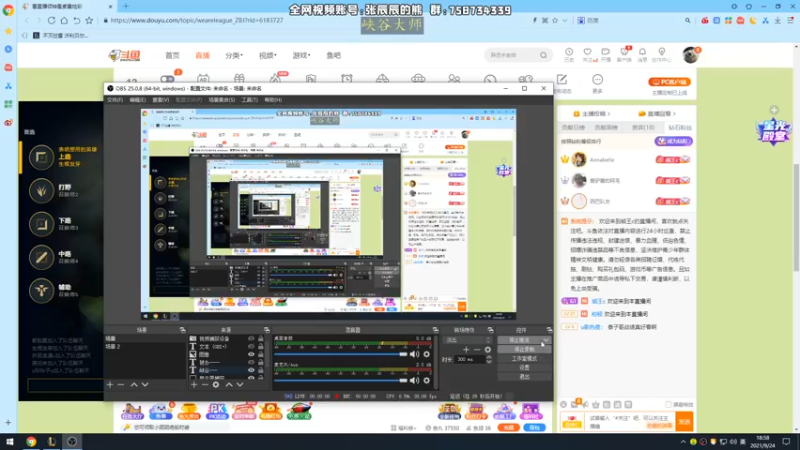Add a scene transition with plus icon
Viewport: 800px width, 450px height.
pyautogui.click(x=466, y=349)
